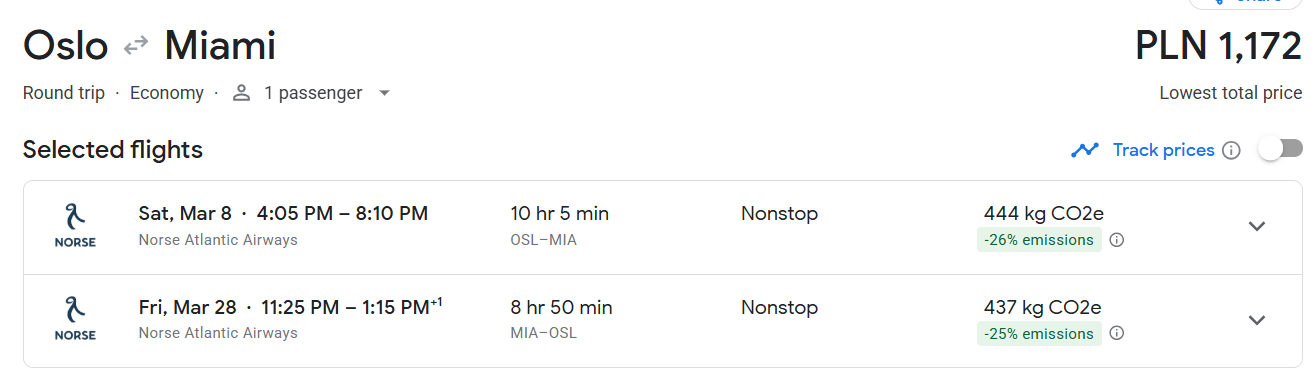The image size is (1316, 372).
Task: Click the Norse logo on the Mar 28 flight
Action: pyautogui.click(x=75, y=320)
